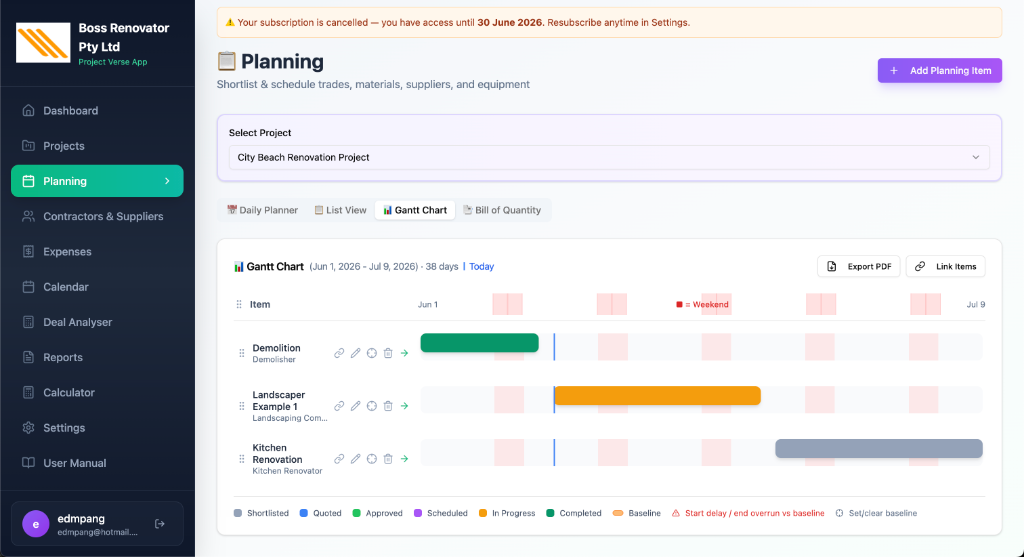1024x557 pixels.
Task: Click the Kitchen Renovator subtitle text
Action: pyautogui.click(x=287, y=471)
